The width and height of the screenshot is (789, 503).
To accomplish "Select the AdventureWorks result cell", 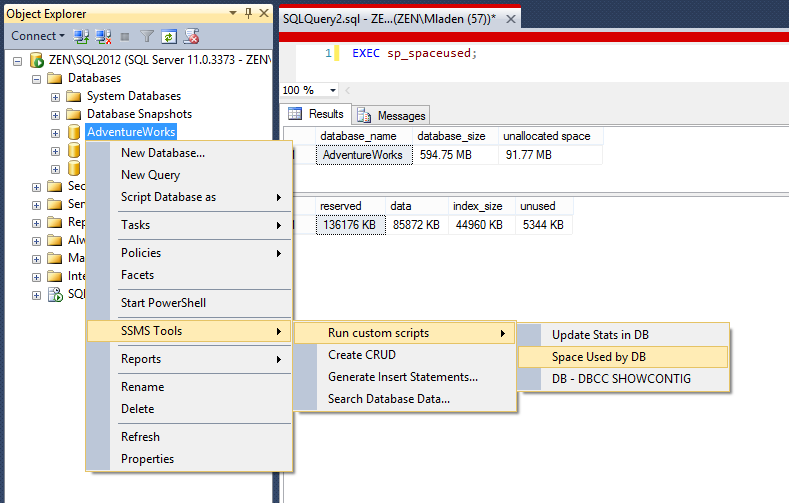I will (x=364, y=155).
